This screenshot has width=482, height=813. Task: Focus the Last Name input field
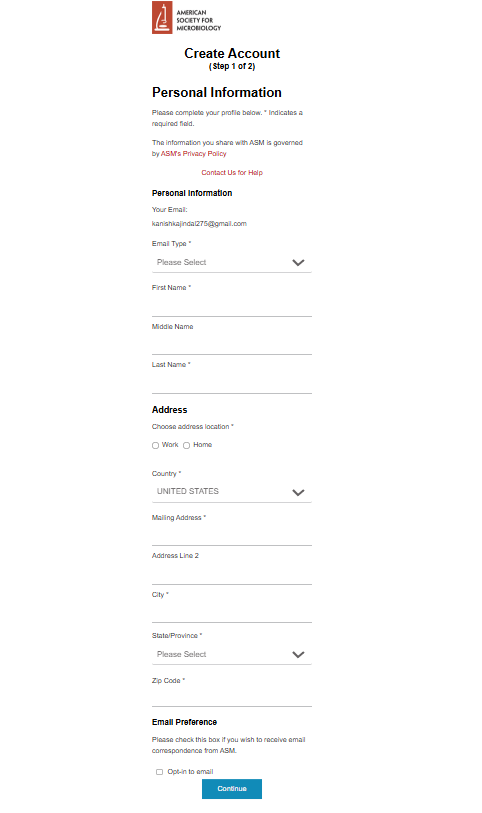point(232,383)
